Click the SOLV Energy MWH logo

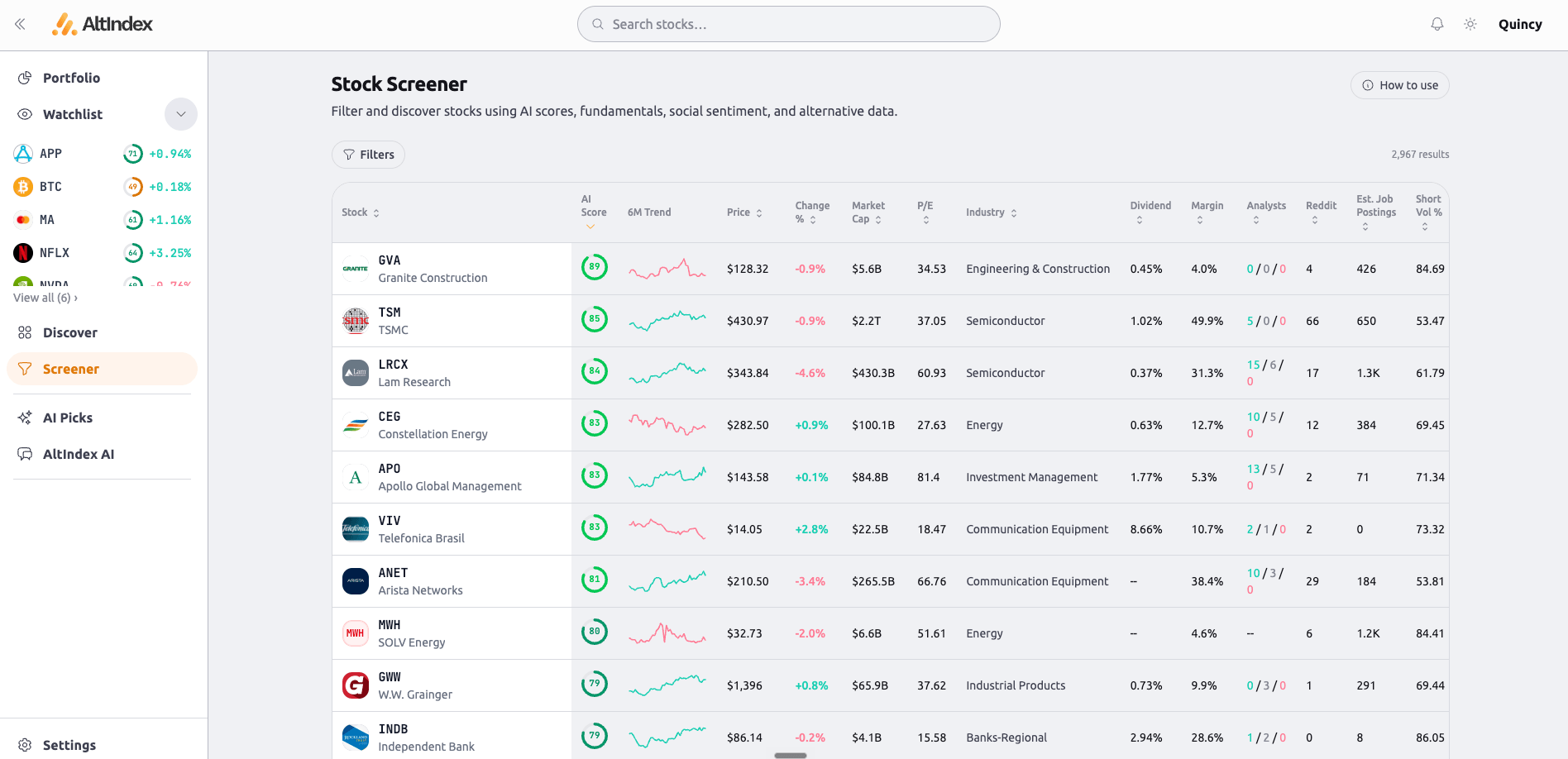[356, 633]
